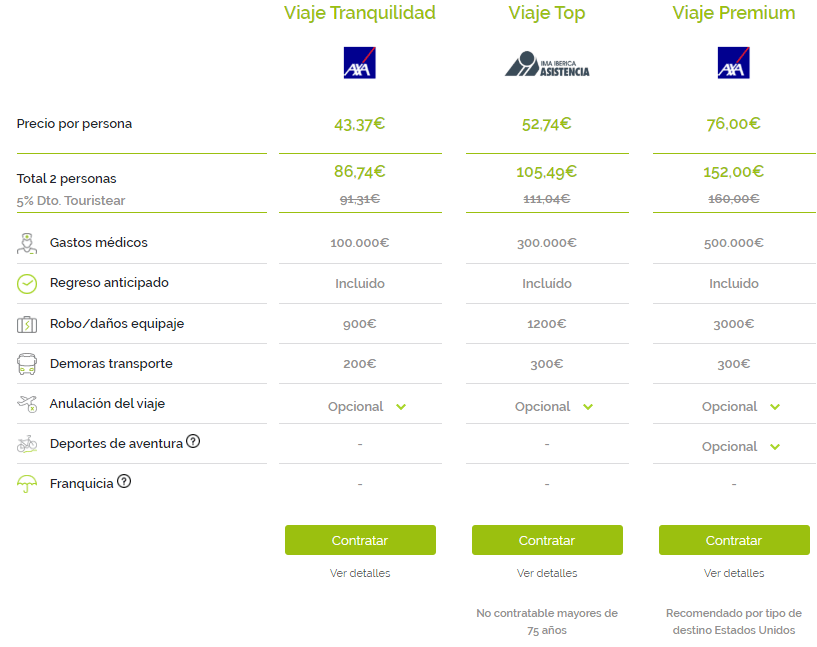817x647 pixels.
Task: Click Contratar button for Viaje Top
Action: (547, 540)
